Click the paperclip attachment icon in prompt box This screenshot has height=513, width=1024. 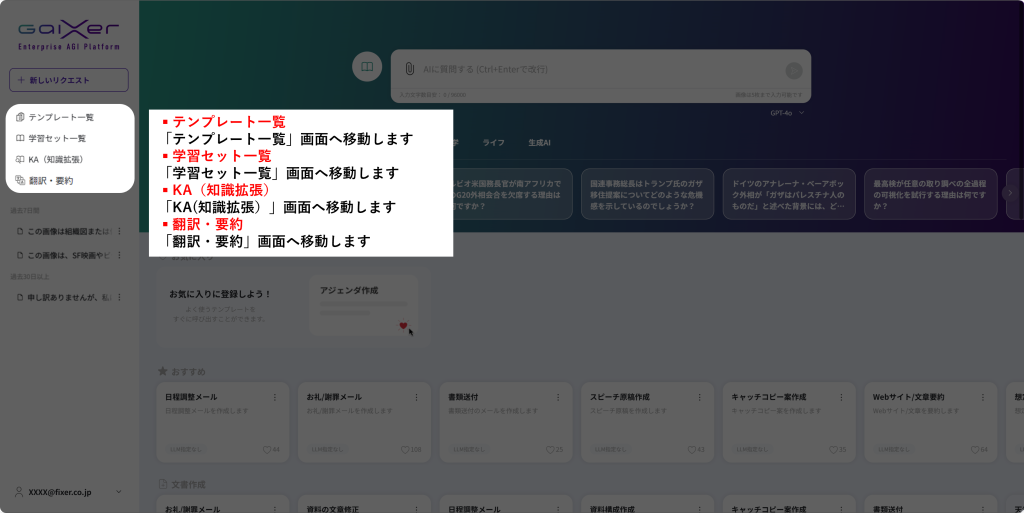tap(409, 69)
